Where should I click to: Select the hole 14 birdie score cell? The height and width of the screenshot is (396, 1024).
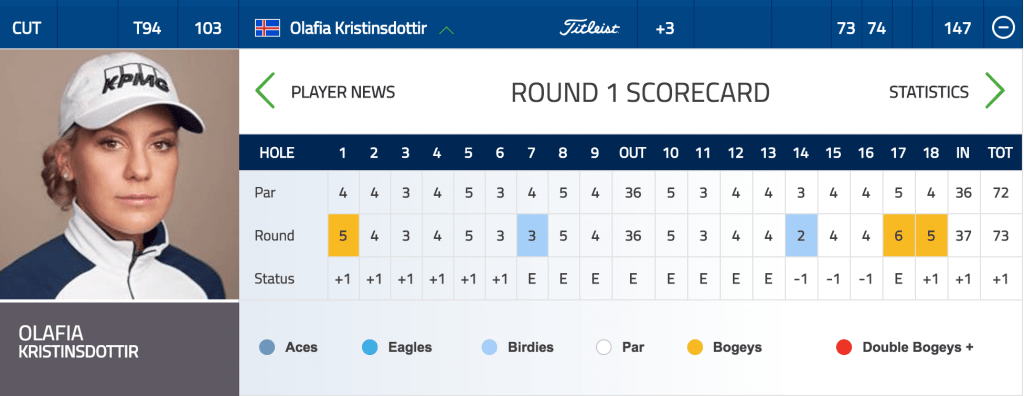(801, 235)
